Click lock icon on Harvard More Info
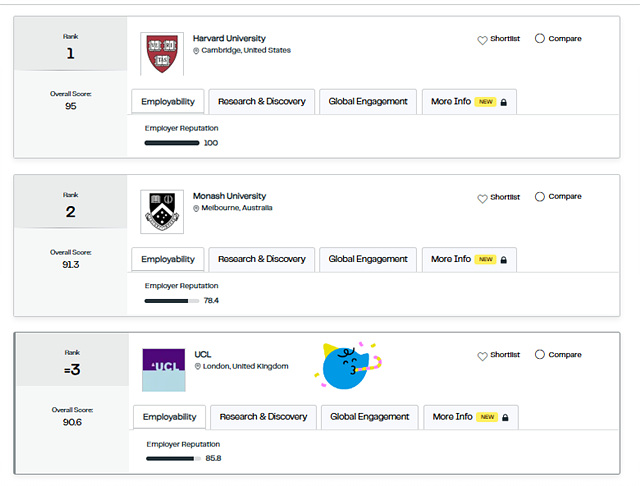The width and height of the screenshot is (640, 486). click(504, 102)
